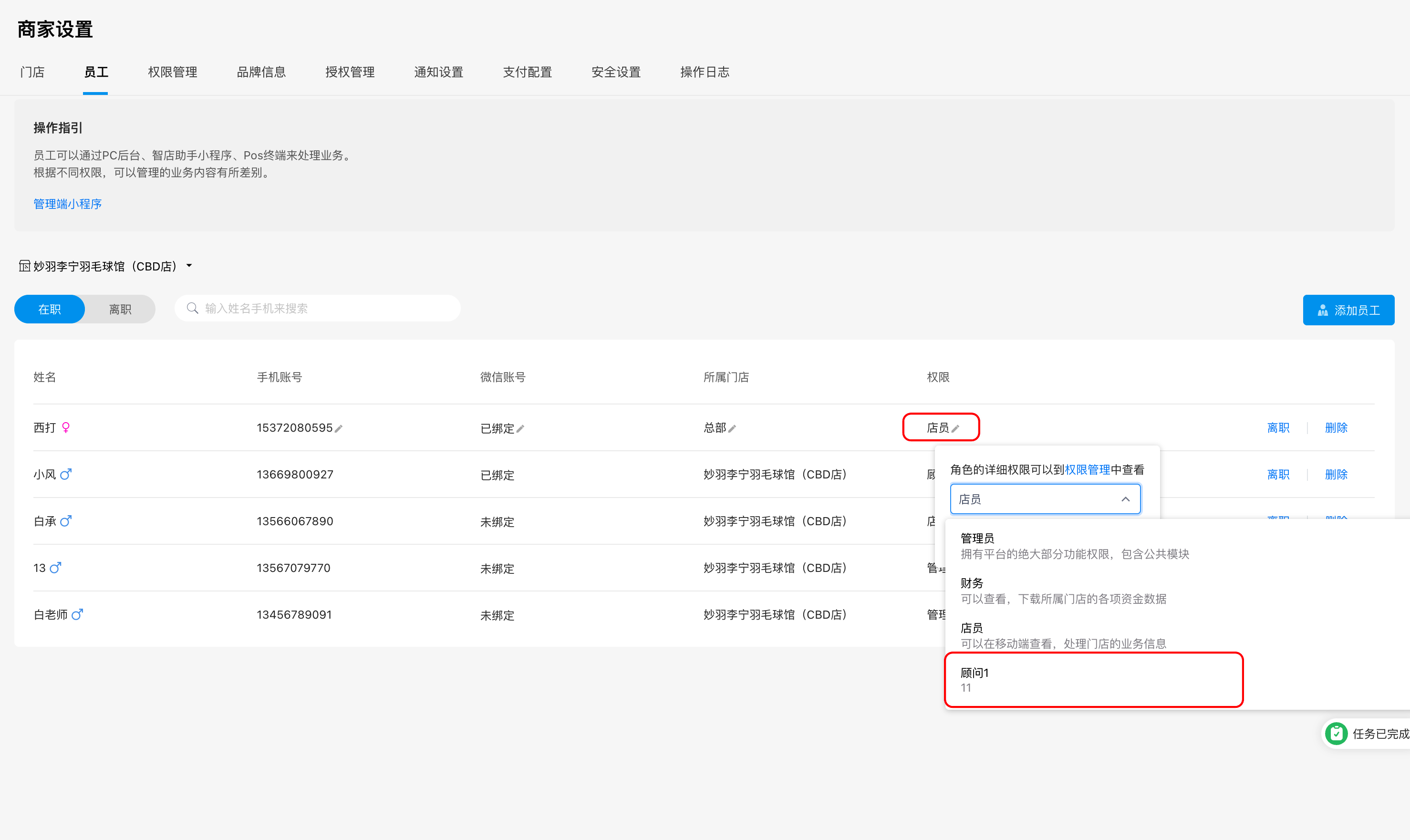This screenshot has height=840, width=1410.
Task: Open the 品牌信息 tab
Action: [261, 72]
